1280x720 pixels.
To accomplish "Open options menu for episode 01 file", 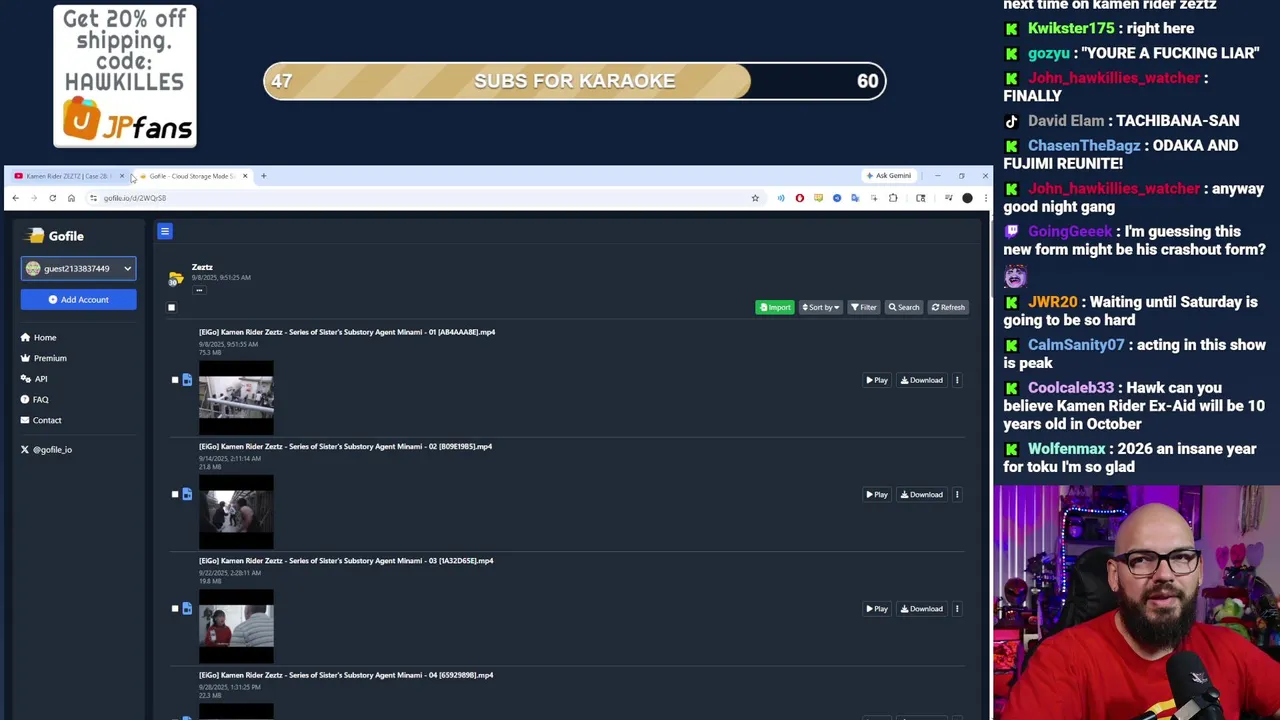I will tap(957, 380).
